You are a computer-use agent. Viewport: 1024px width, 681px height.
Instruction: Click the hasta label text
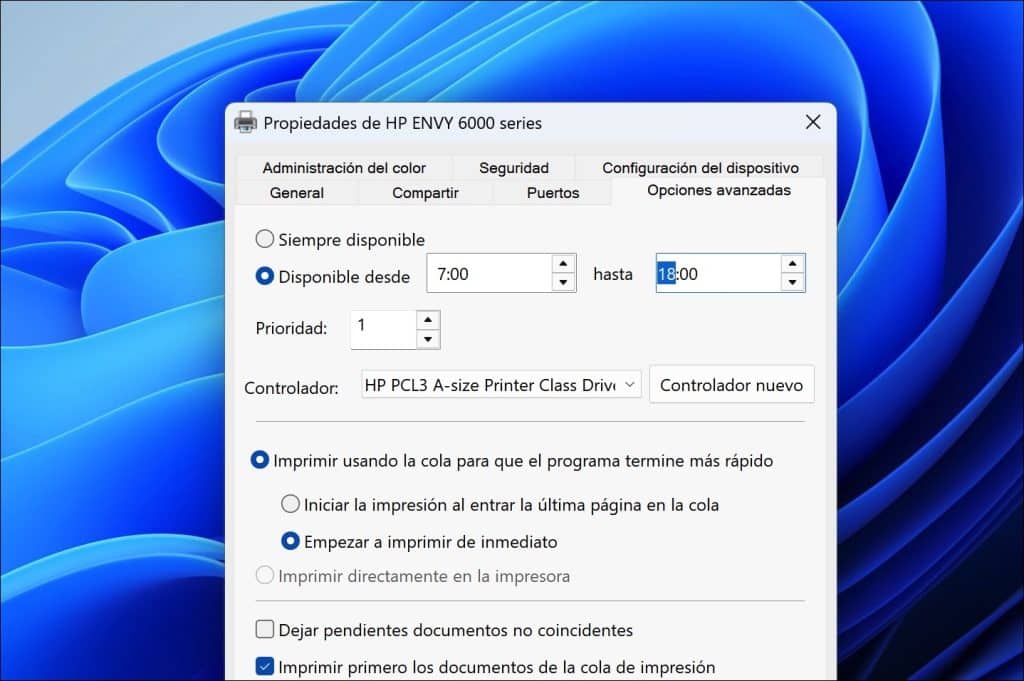(x=613, y=274)
